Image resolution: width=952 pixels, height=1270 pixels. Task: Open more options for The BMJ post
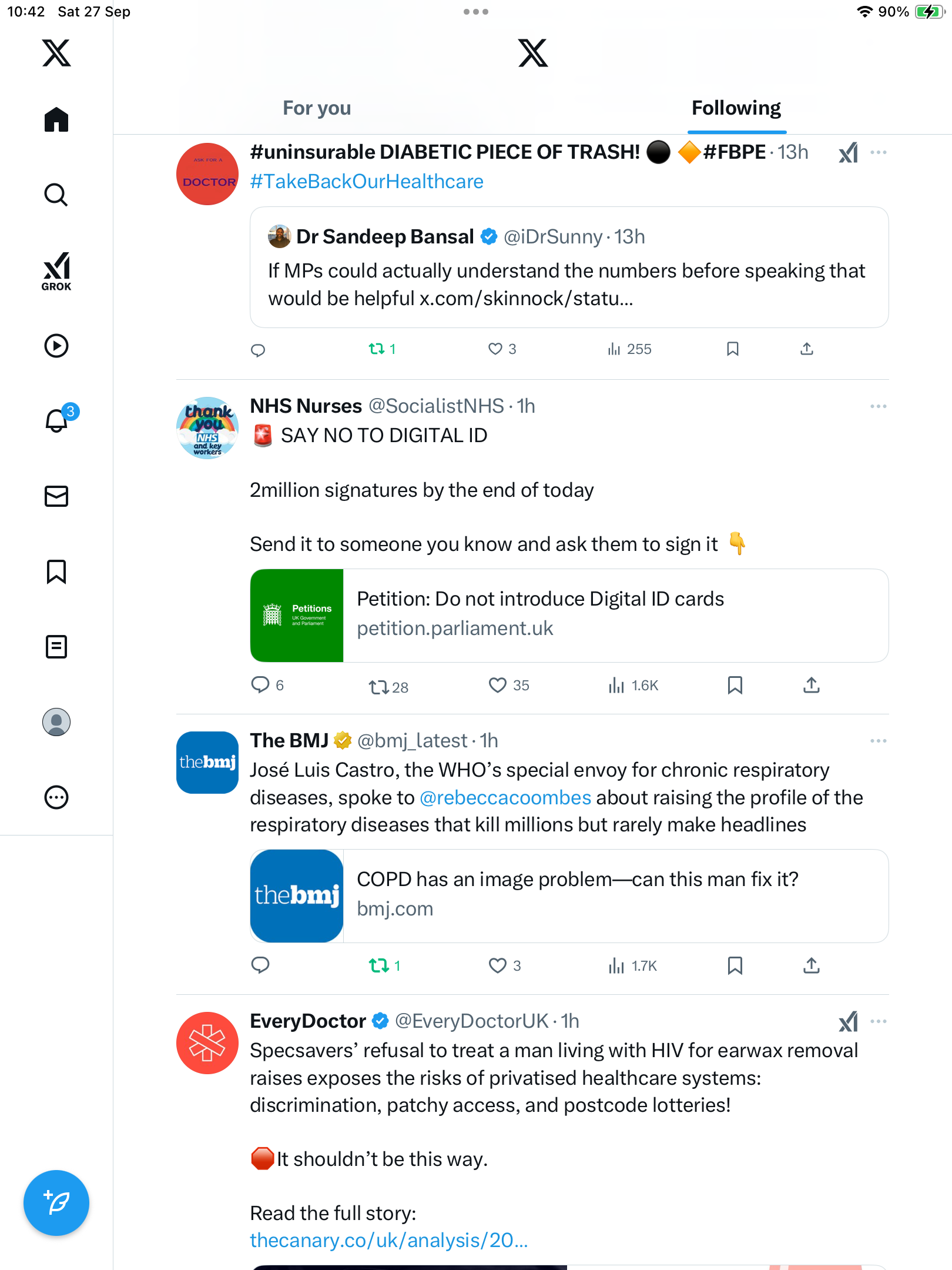(878, 741)
